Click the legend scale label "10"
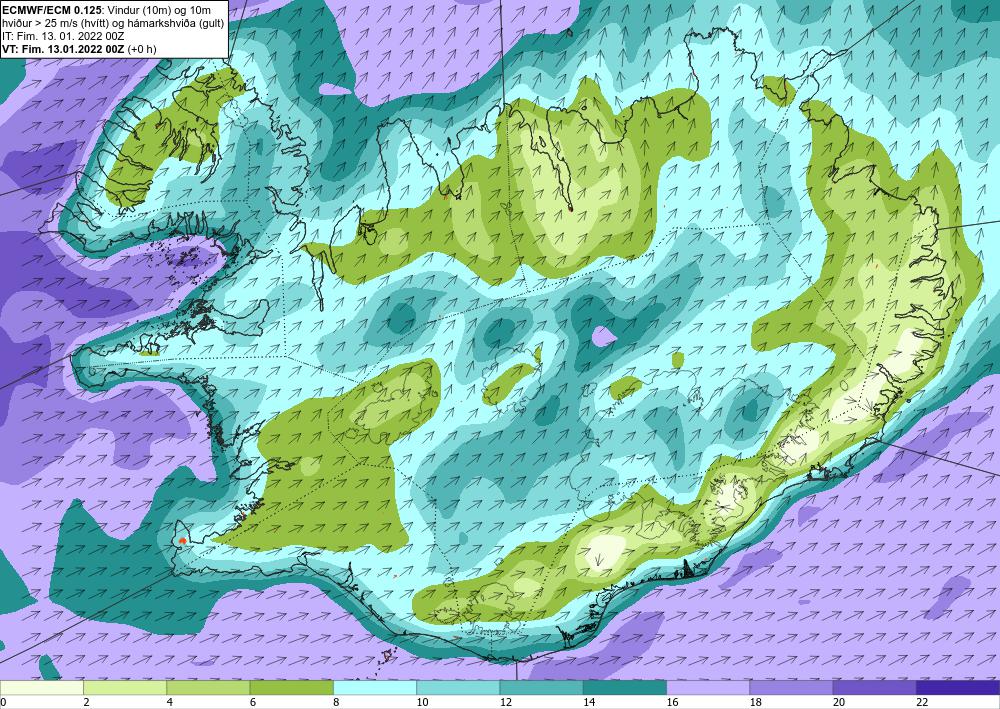1000x709 pixels. pyautogui.click(x=422, y=702)
